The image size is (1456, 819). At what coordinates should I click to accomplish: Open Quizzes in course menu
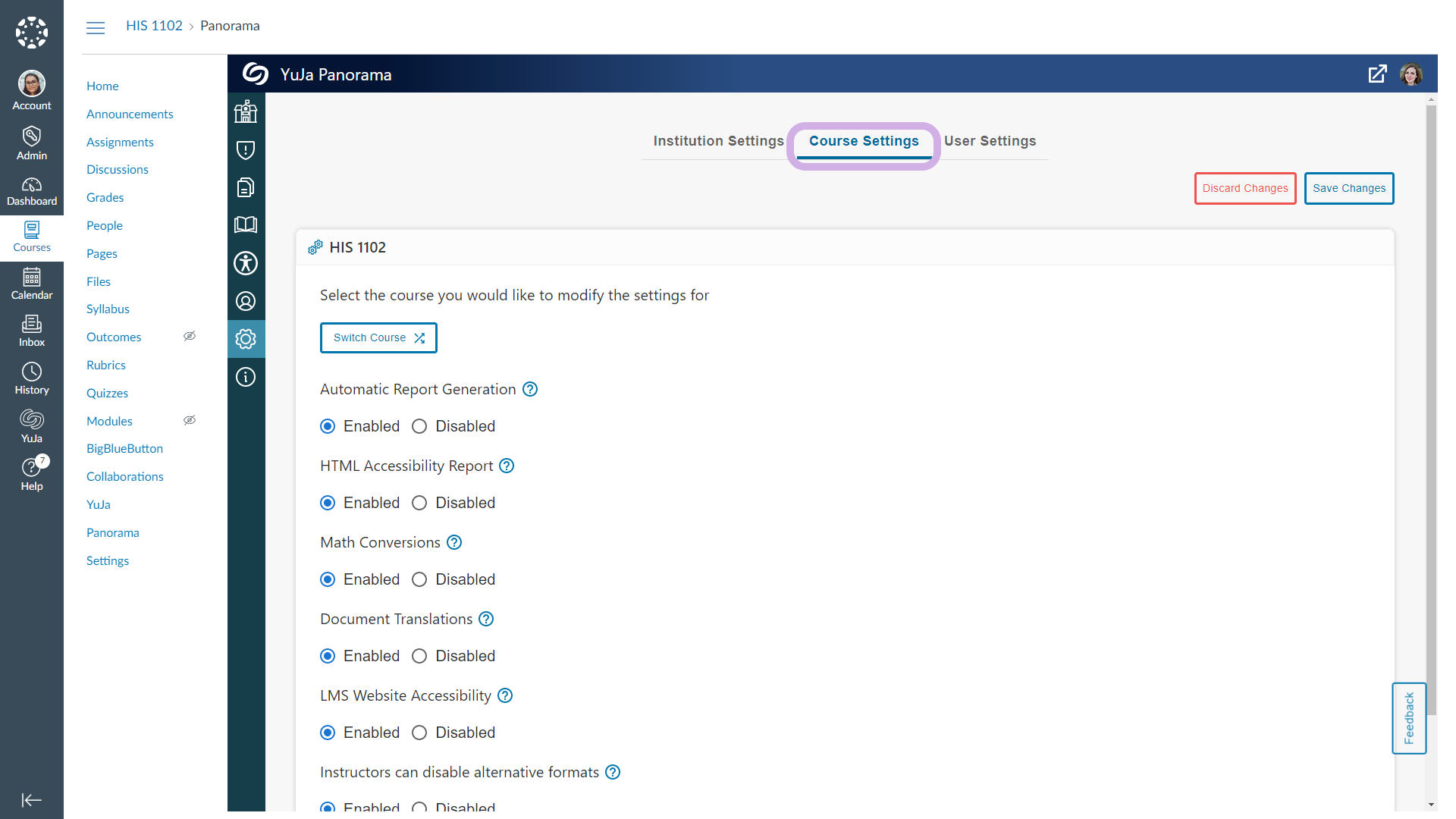(107, 393)
